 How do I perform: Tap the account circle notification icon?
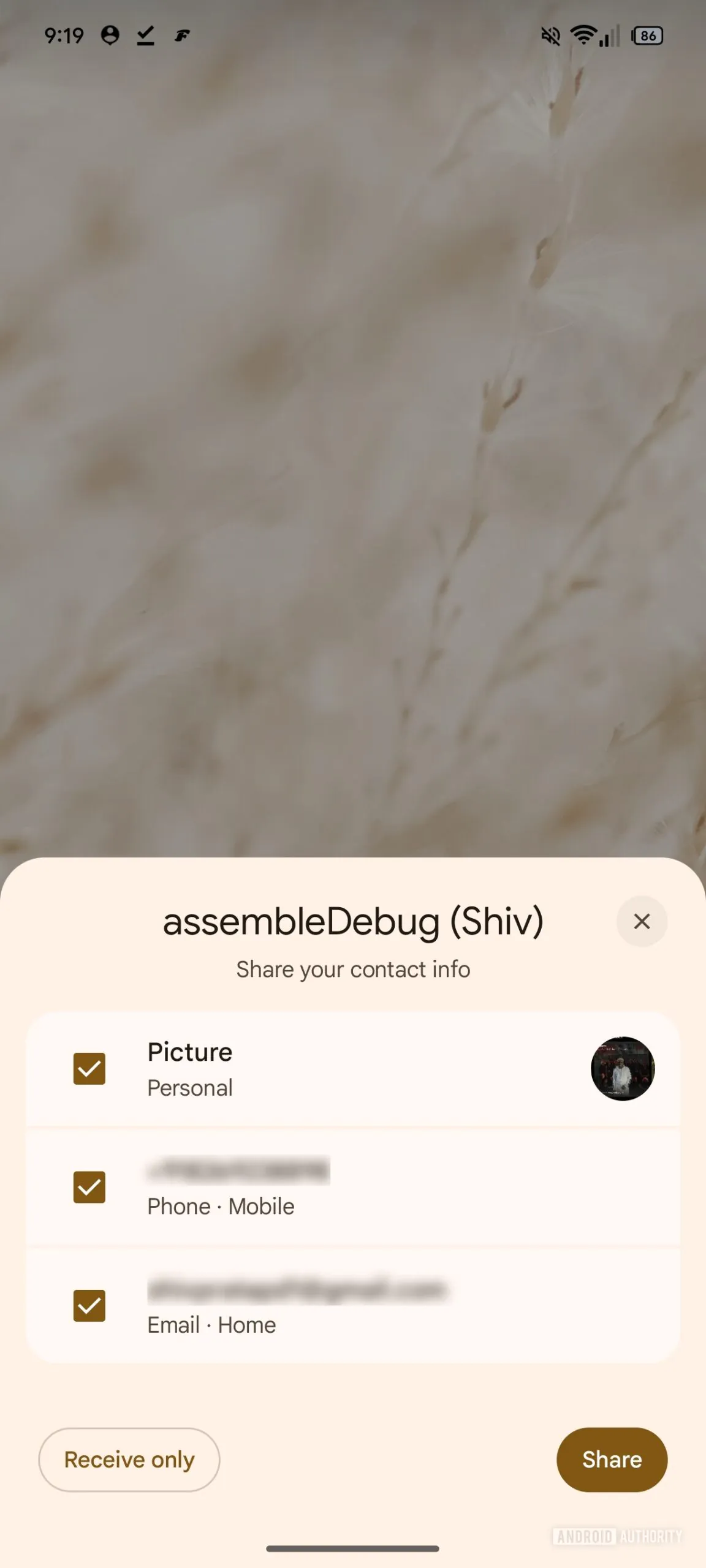[x=110, y=36]
